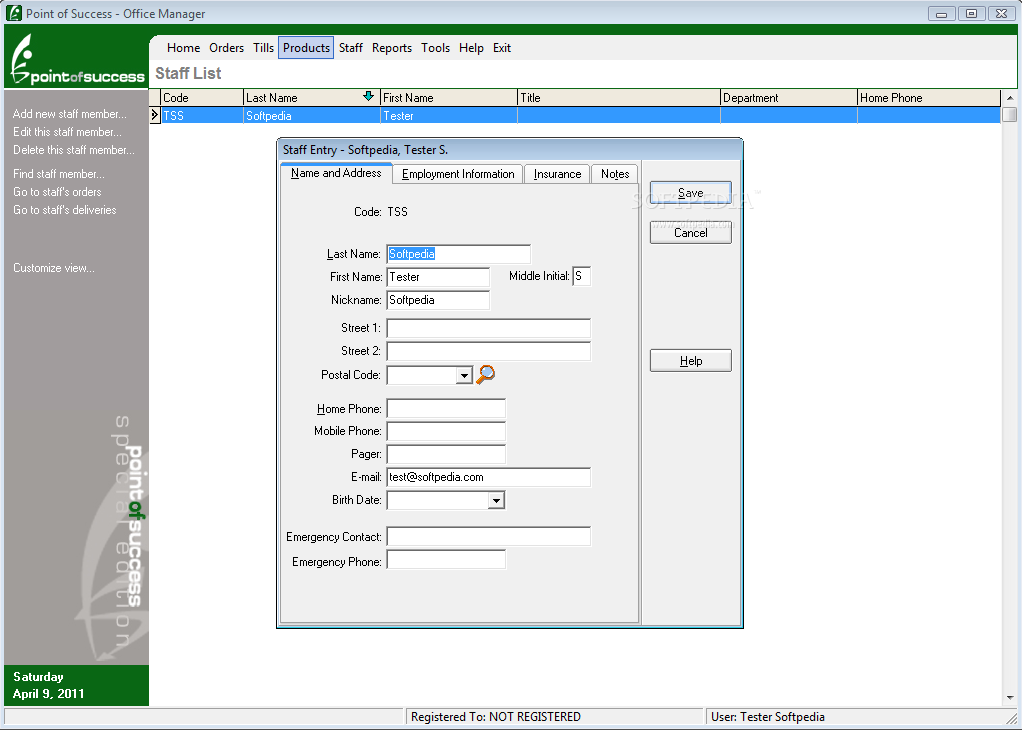Click the Nickname input field

click(438, 300)
